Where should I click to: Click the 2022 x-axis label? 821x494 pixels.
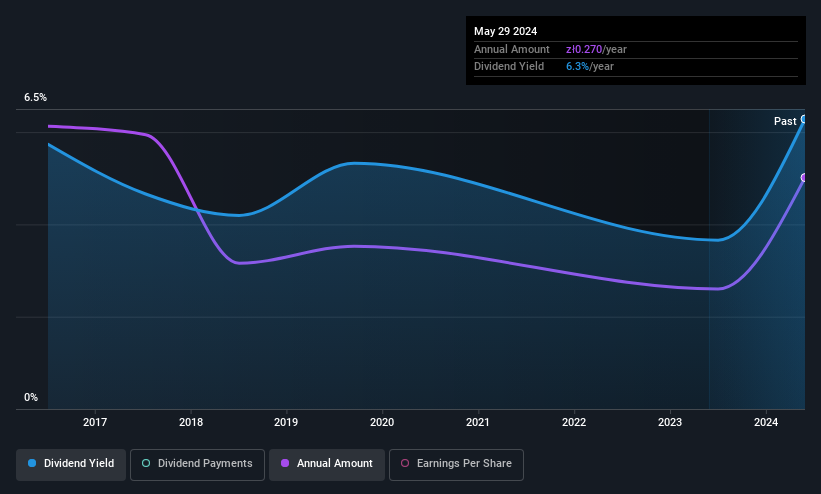(x=574, y=422)
